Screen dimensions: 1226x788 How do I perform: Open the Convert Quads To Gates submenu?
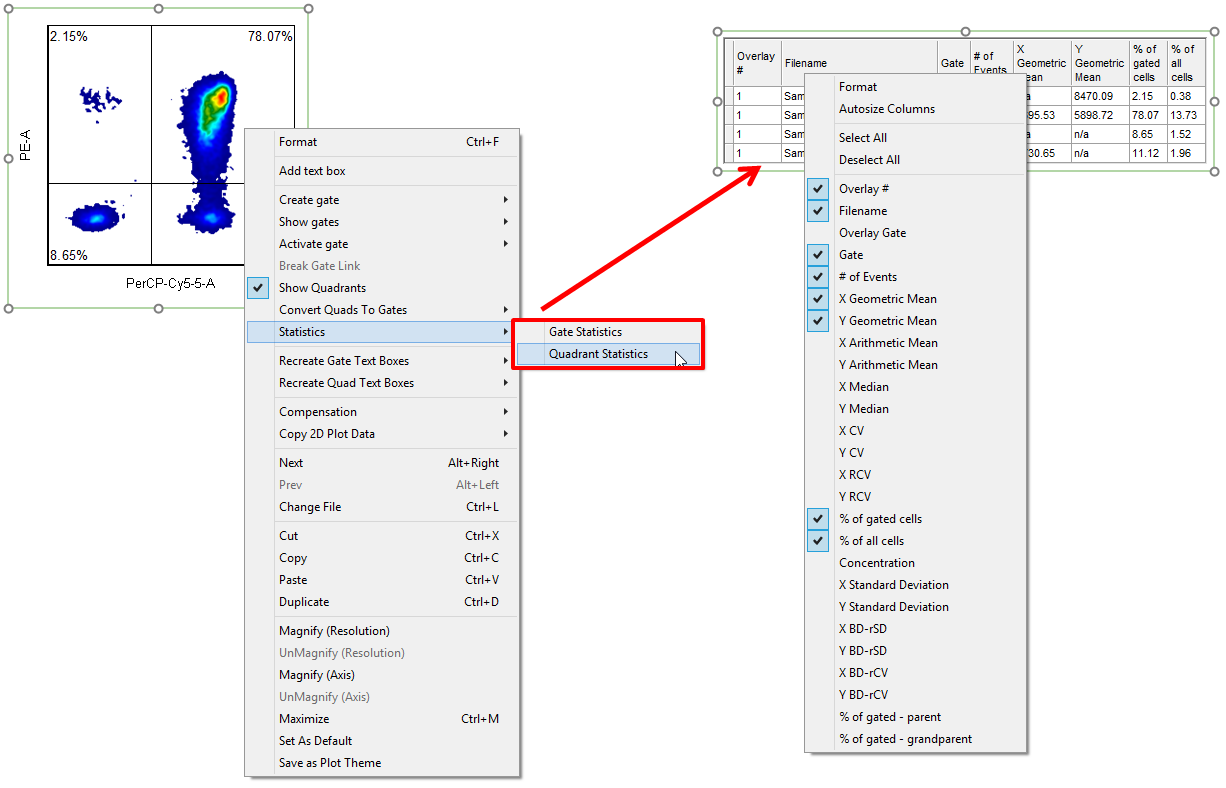pos(343,310)
